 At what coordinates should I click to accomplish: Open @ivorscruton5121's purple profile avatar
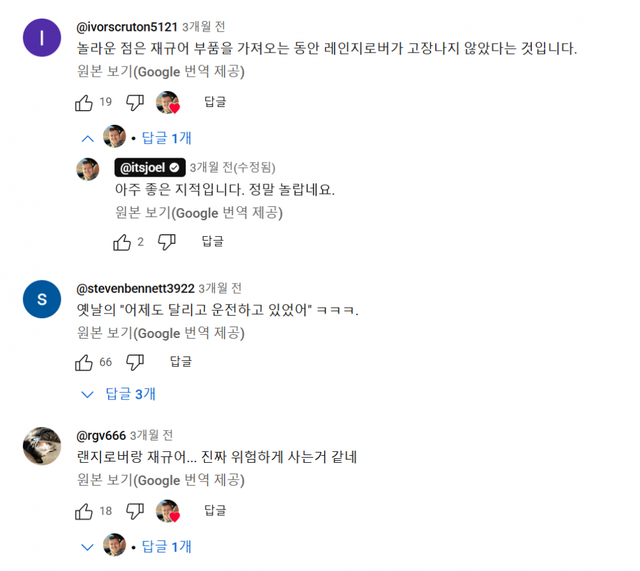(x=42, y=38)
